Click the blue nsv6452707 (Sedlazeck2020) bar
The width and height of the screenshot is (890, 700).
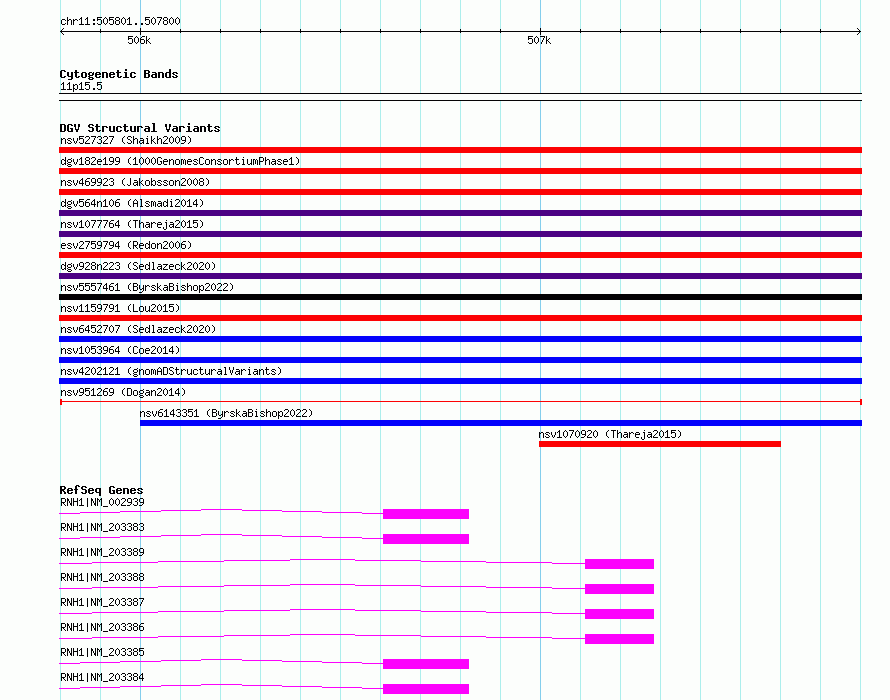[x=460, y=339]
